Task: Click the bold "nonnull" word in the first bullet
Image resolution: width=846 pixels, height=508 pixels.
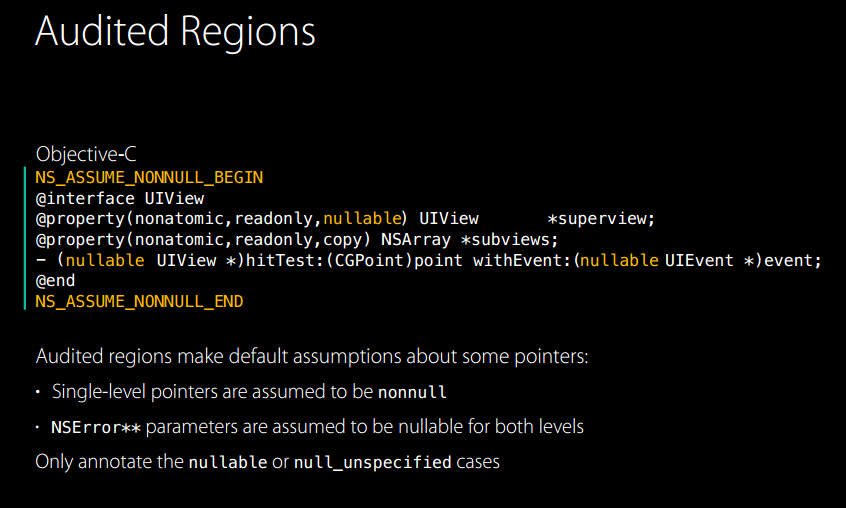Action: pos(412,392)
